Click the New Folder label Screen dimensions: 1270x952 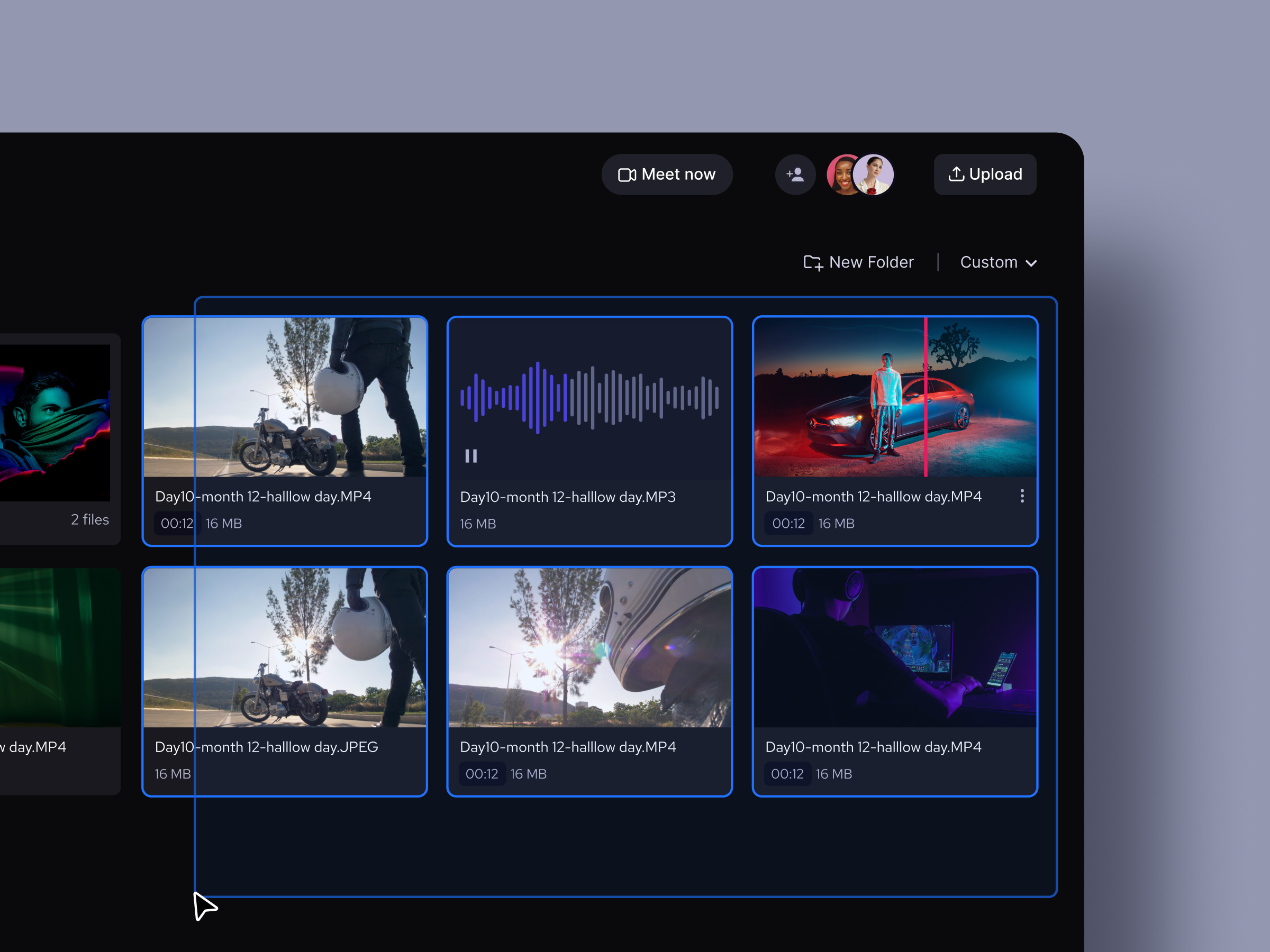(871, 262)
